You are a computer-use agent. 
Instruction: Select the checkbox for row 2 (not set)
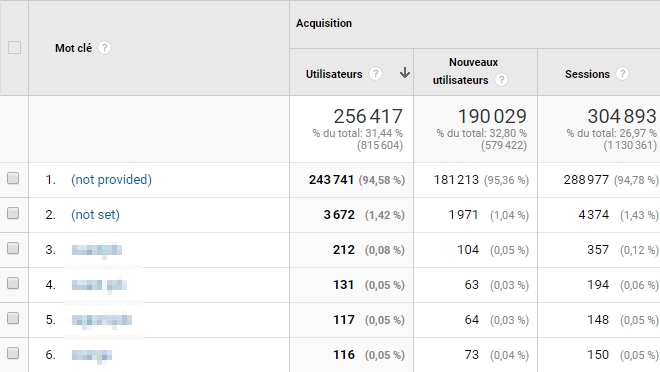coord(13,213)
